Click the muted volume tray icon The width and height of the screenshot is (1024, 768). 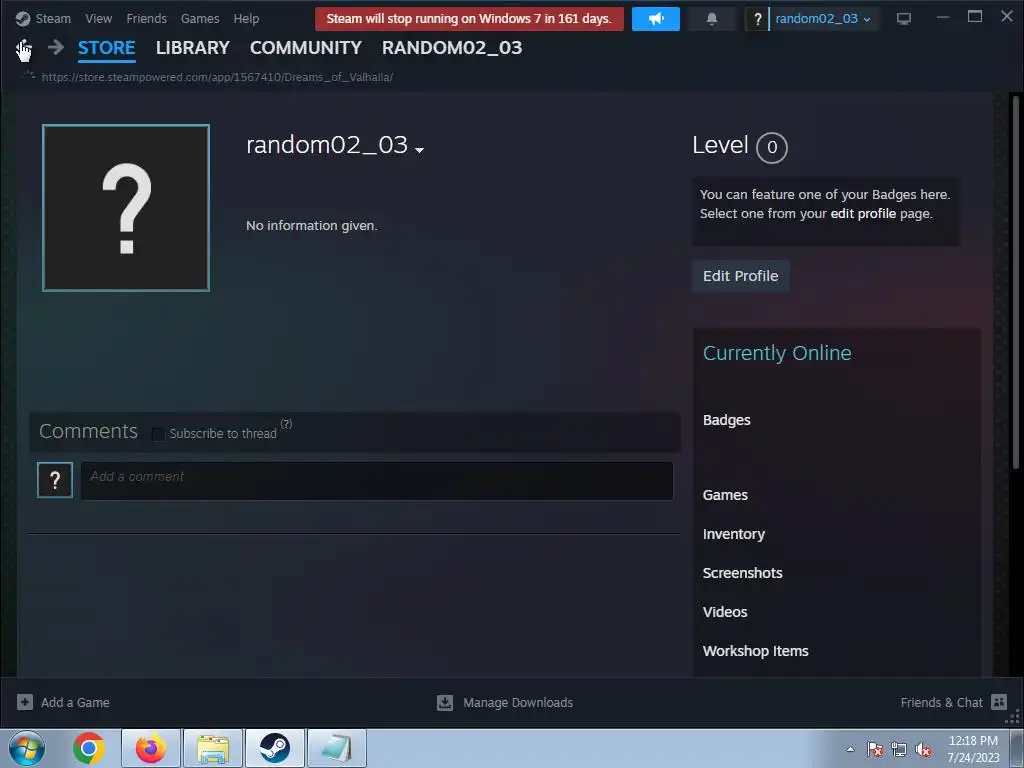923,749
